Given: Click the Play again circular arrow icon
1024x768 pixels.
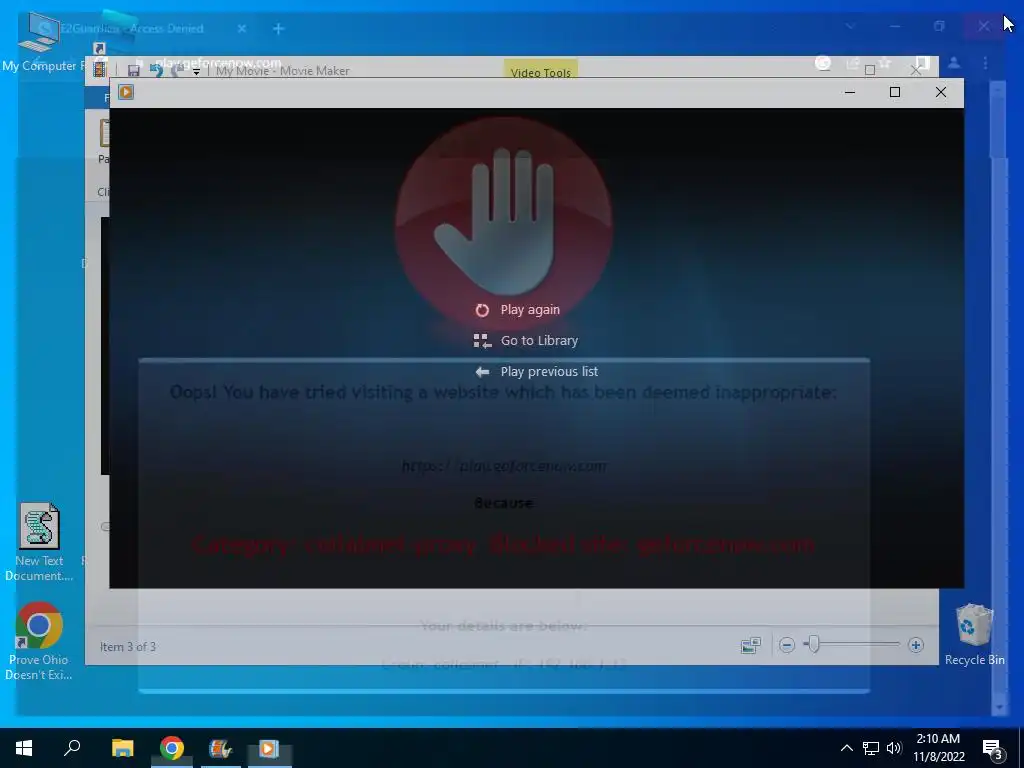Looking at the screenshot, I should (x=482, y=310).
